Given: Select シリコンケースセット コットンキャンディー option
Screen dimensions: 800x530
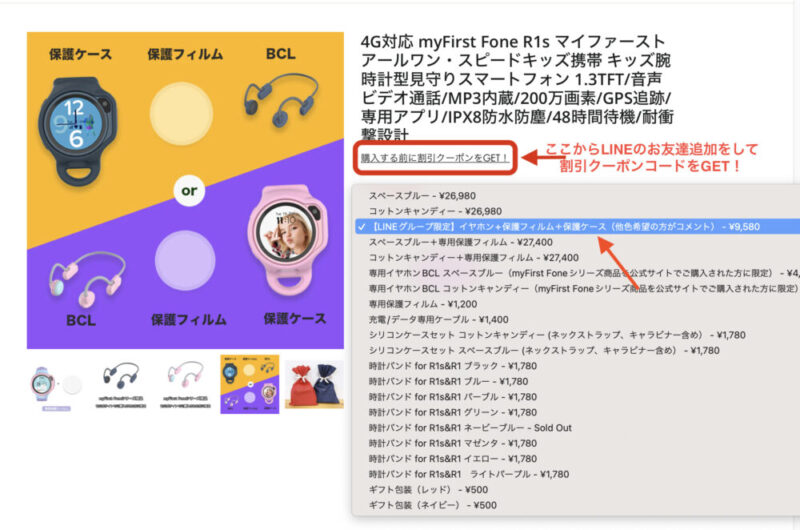Looking at the screenshot, I should pyautogui.click(x=577, y=335).
